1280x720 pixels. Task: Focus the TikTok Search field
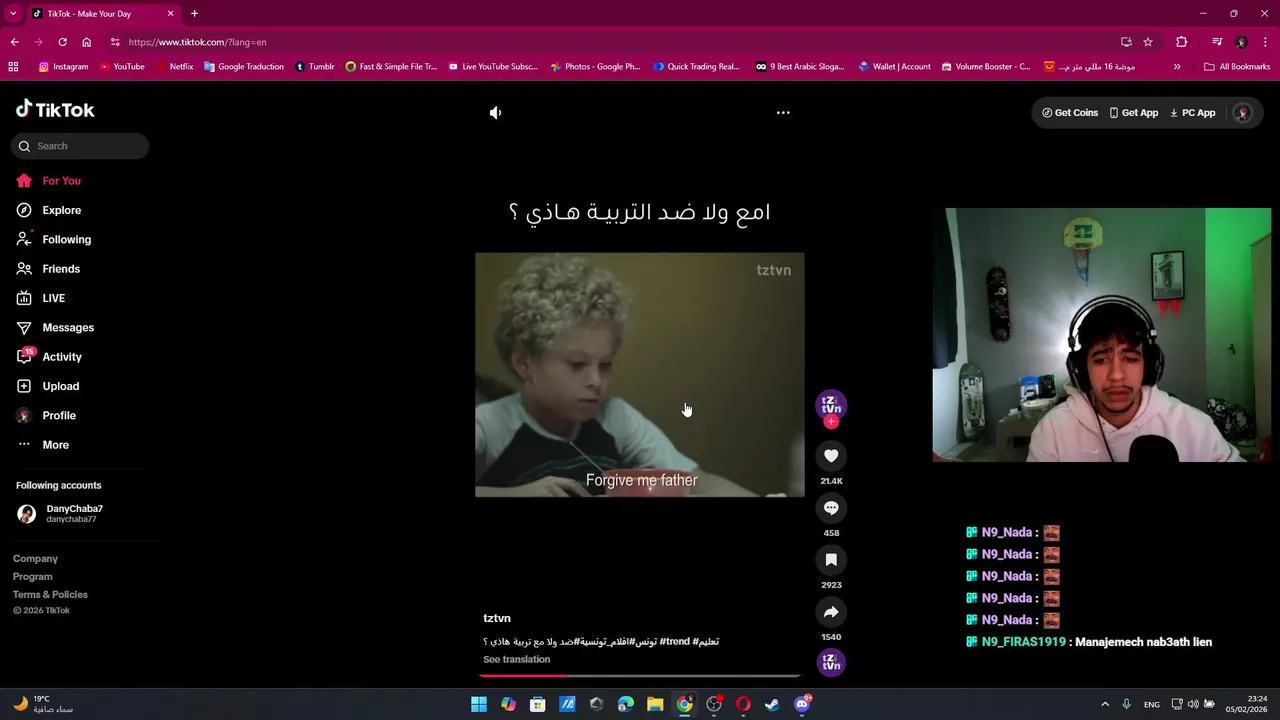coord(80,146)
